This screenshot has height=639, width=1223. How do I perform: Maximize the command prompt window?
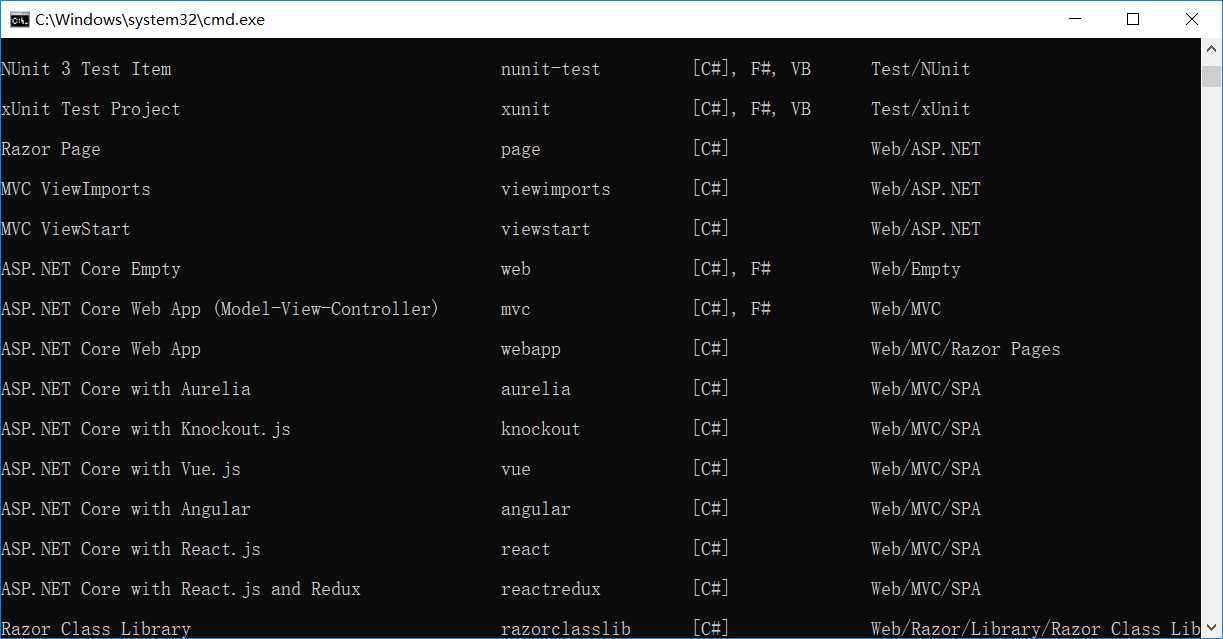[1133, 19]
